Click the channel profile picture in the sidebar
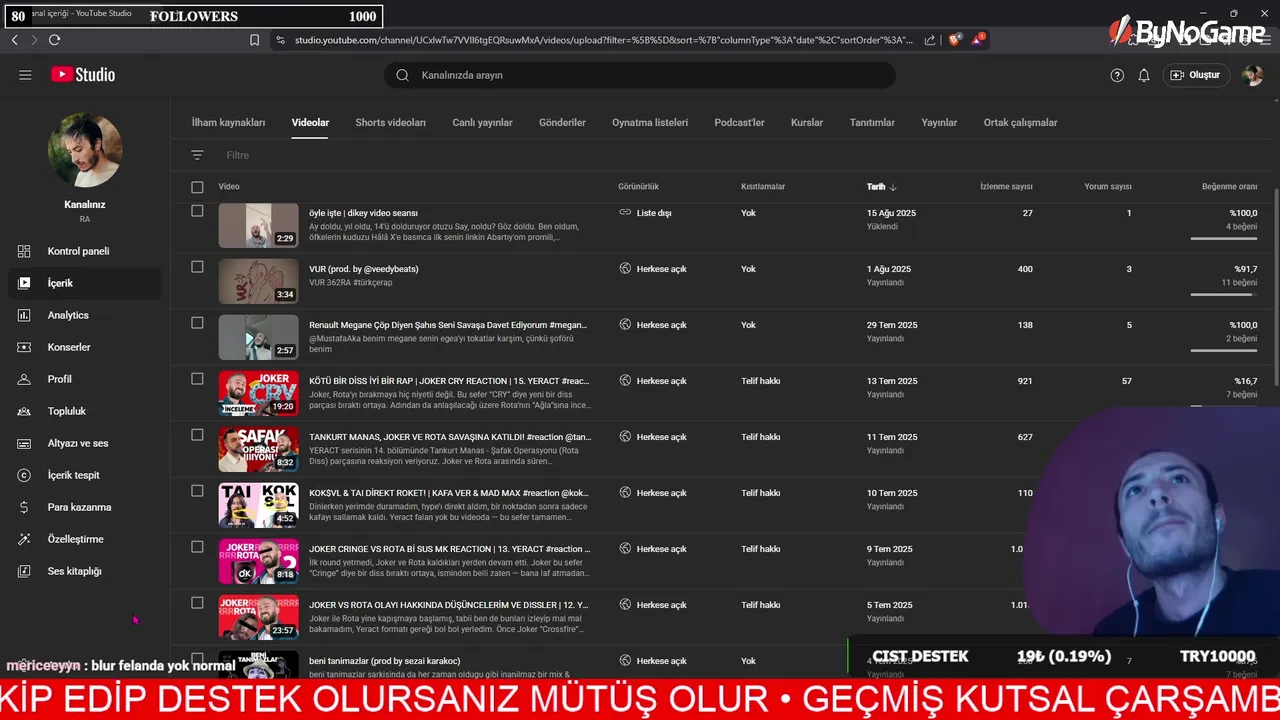 [85, 150]
